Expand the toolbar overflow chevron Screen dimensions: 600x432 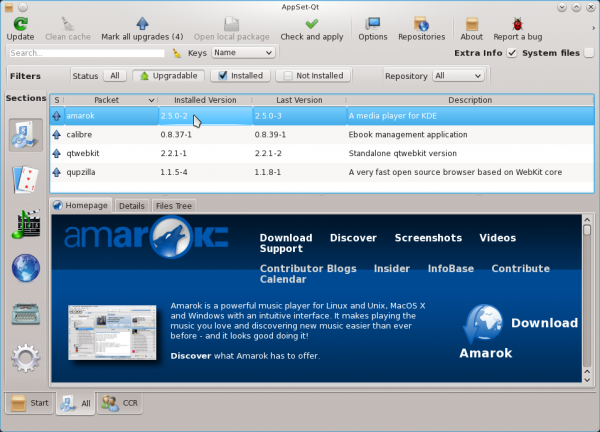(593, 28)
